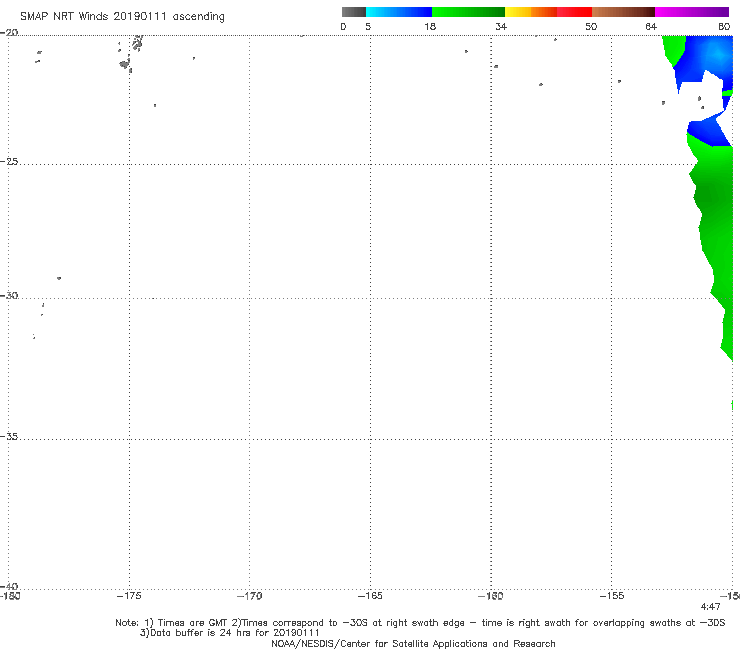740x650 pixels.
Task: Click the blue 5-18 colorbar segment
Action: (x=399, y=12)
